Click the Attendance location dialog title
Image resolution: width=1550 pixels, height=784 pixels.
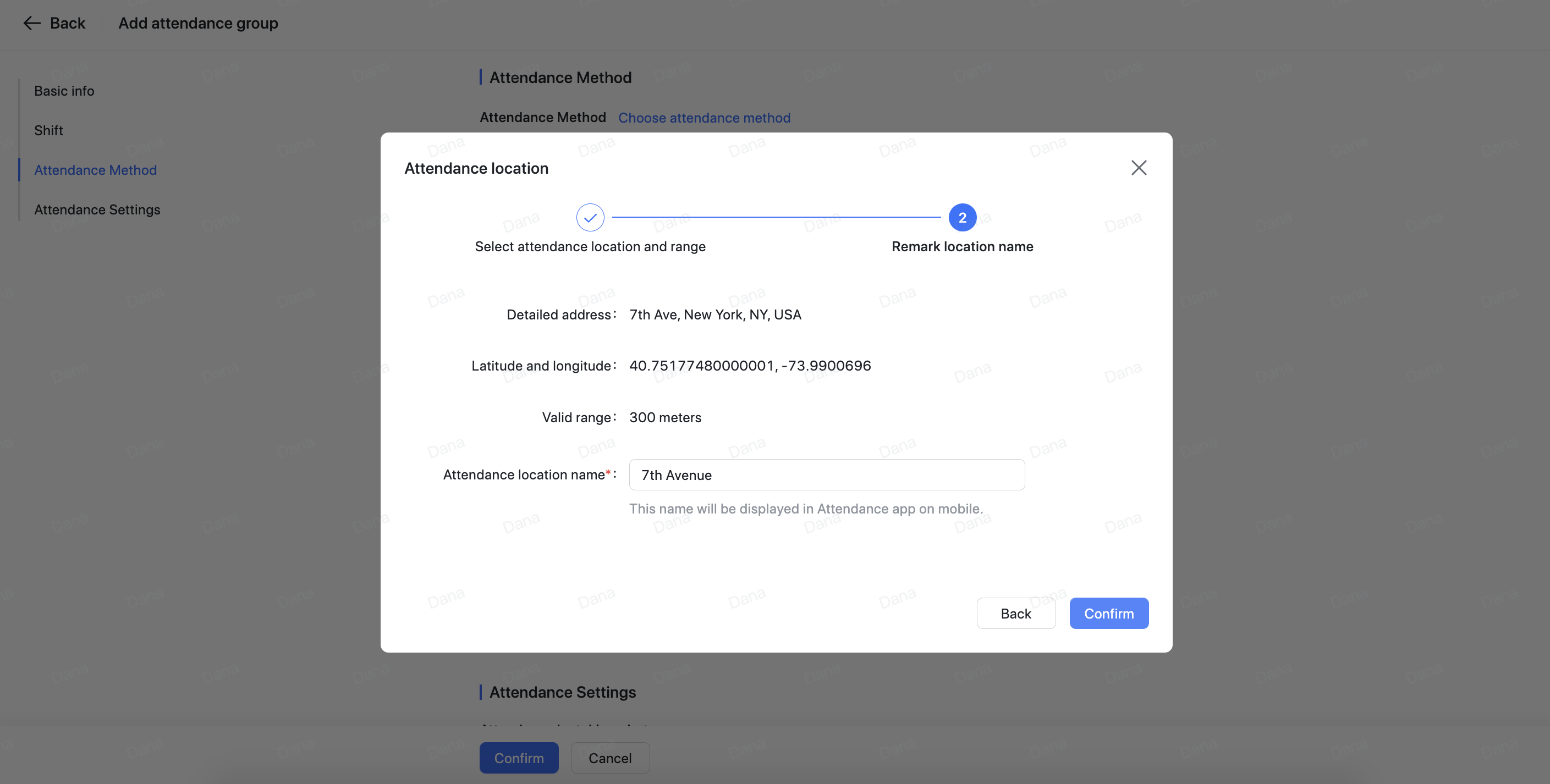pyautogui.click(x=476, y=168)
